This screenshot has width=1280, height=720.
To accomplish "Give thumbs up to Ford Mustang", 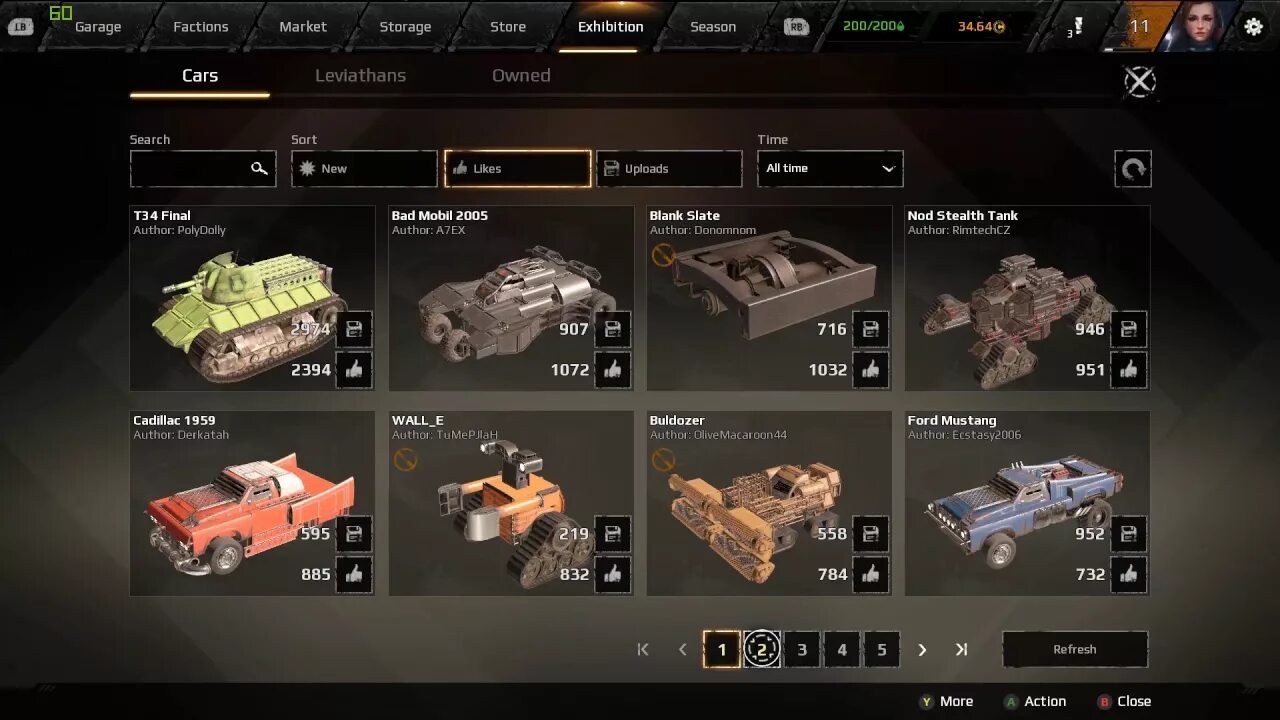I will (1128, 575).
